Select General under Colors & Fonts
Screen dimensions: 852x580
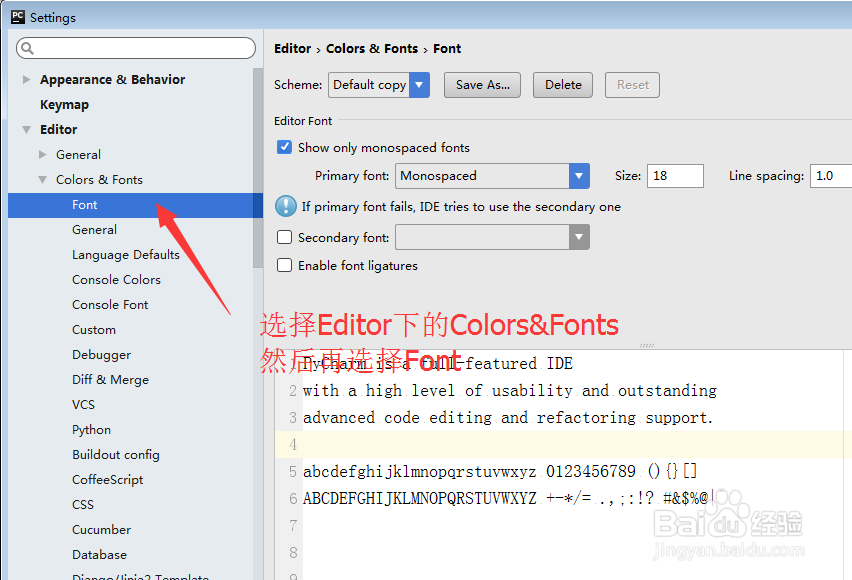pos(95,230)
